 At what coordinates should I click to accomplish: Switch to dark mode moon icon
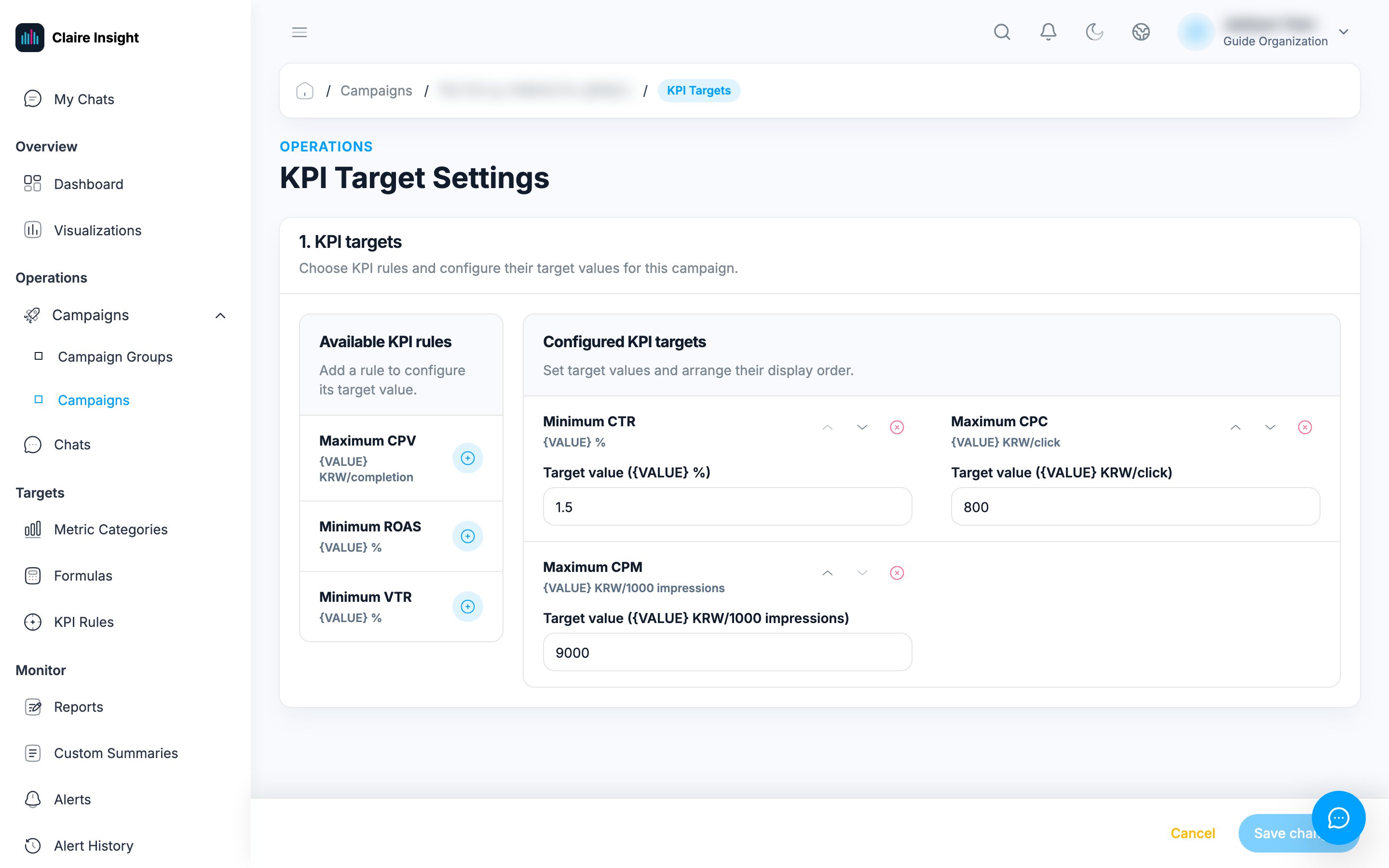tap(1094, 32)
